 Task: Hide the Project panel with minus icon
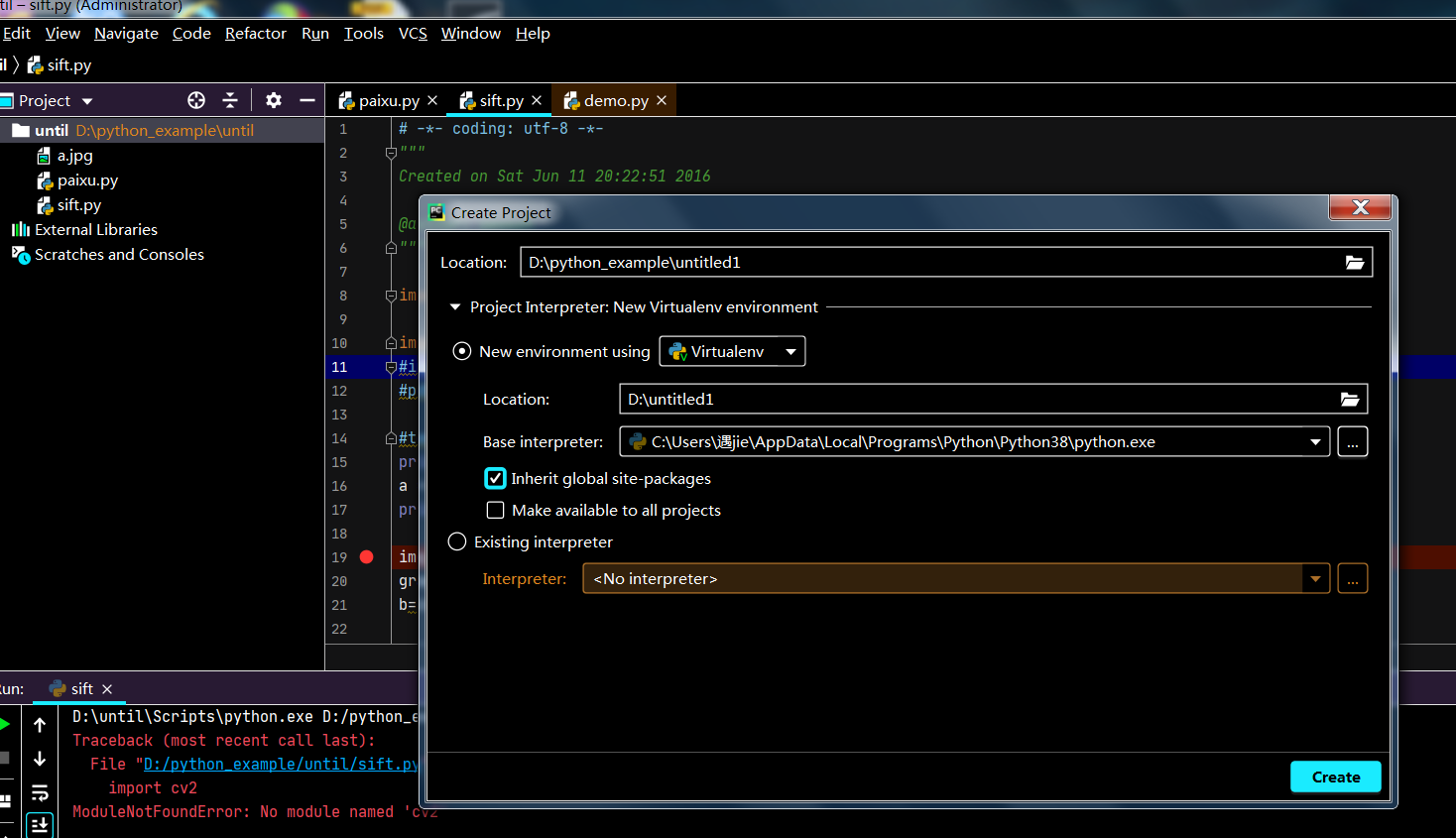(307, 100)
